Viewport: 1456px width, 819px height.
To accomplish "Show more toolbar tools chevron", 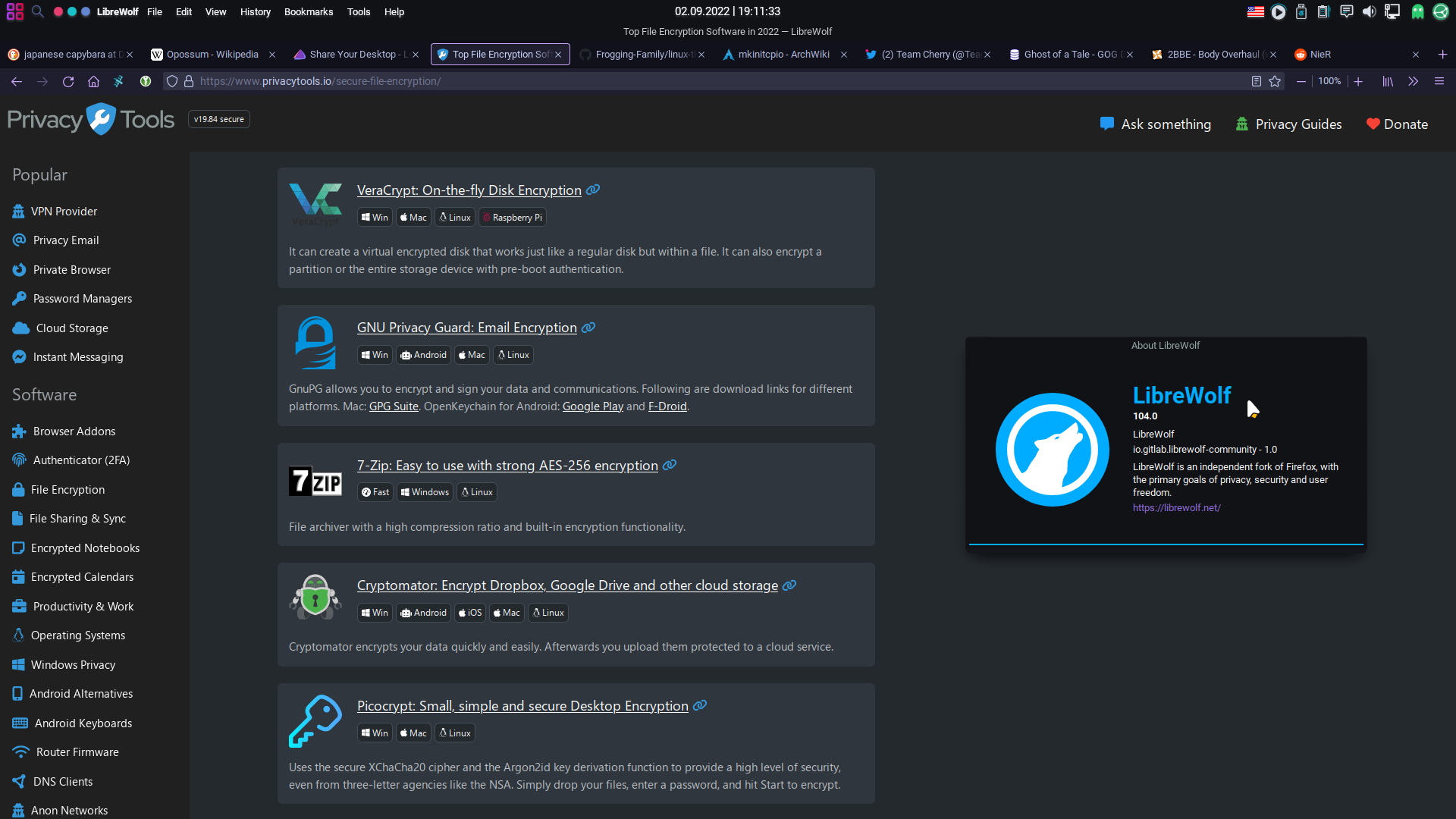I will tap(1414, 81).
